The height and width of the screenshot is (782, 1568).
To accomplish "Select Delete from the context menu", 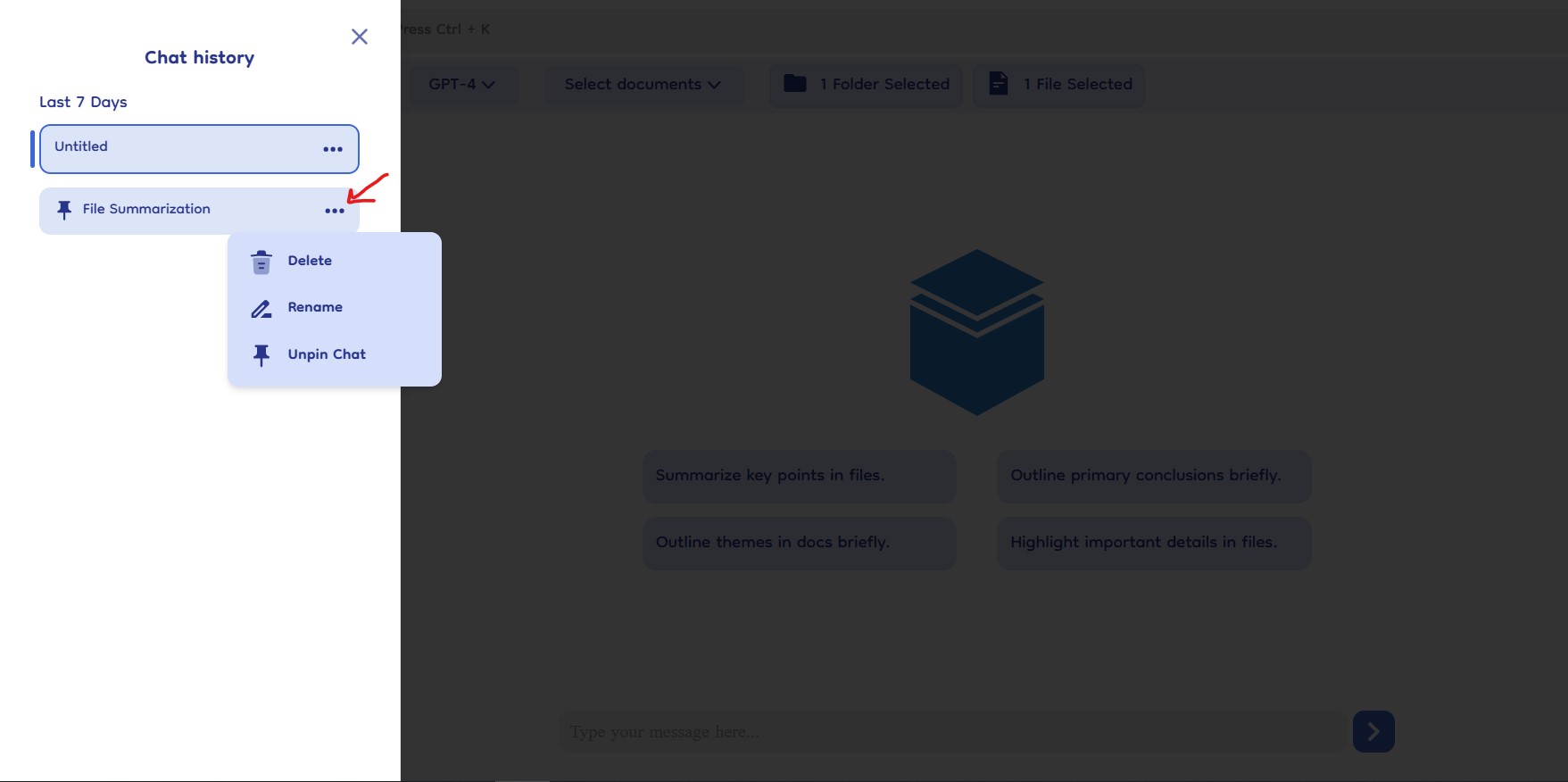I will (x=310, y=261).
